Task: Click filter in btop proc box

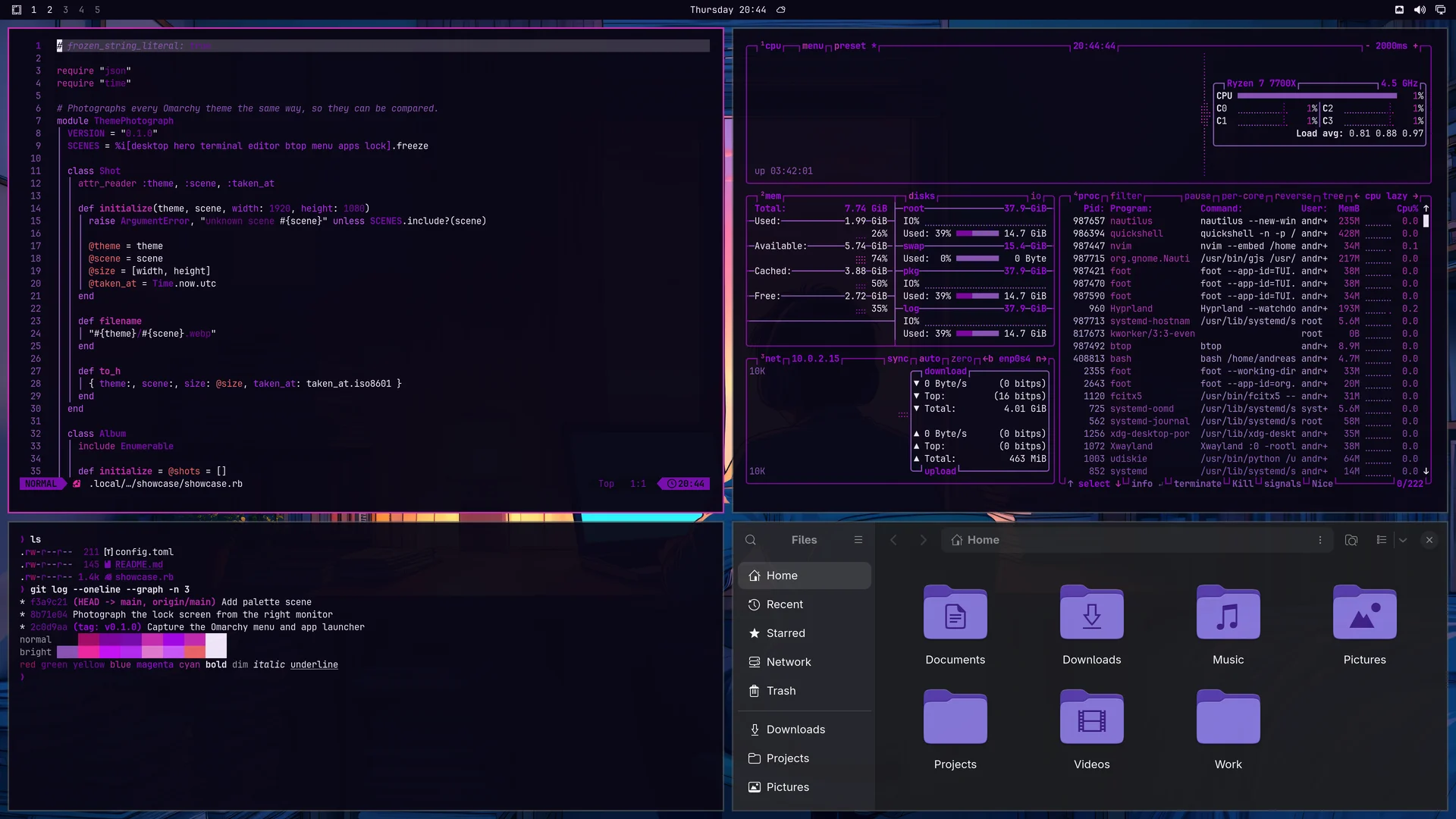Action: [1126, 196]
